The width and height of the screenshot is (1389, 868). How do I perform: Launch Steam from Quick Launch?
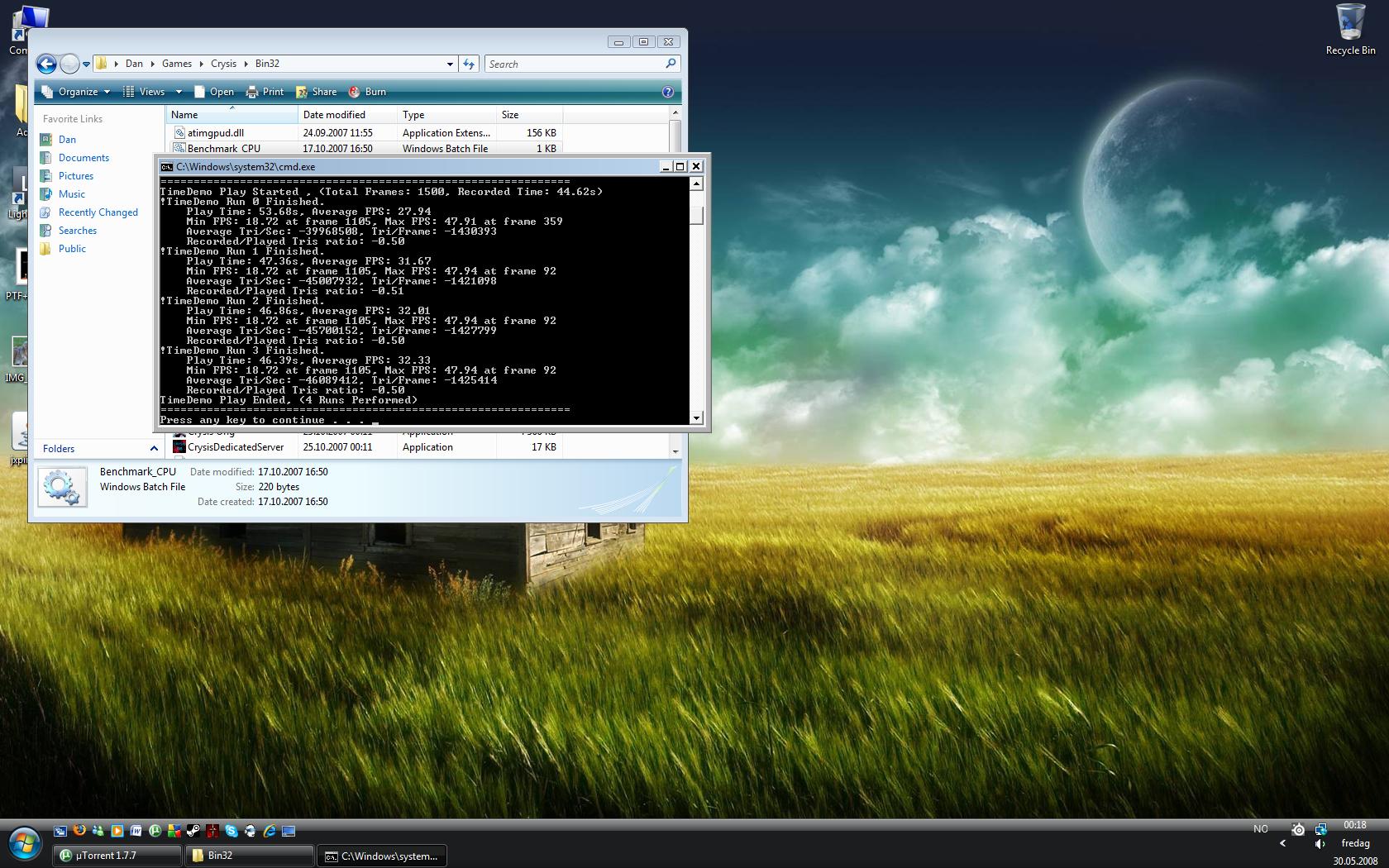193,831
